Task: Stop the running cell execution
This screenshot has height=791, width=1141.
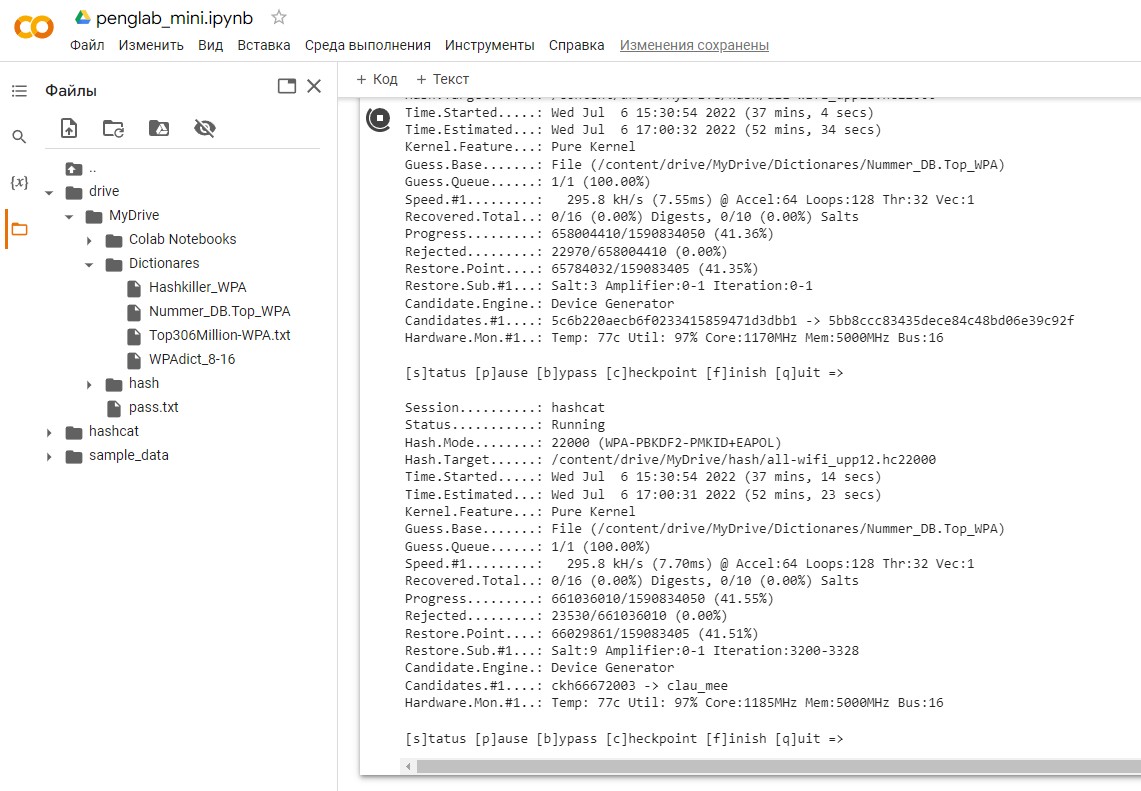Action: 379,119
